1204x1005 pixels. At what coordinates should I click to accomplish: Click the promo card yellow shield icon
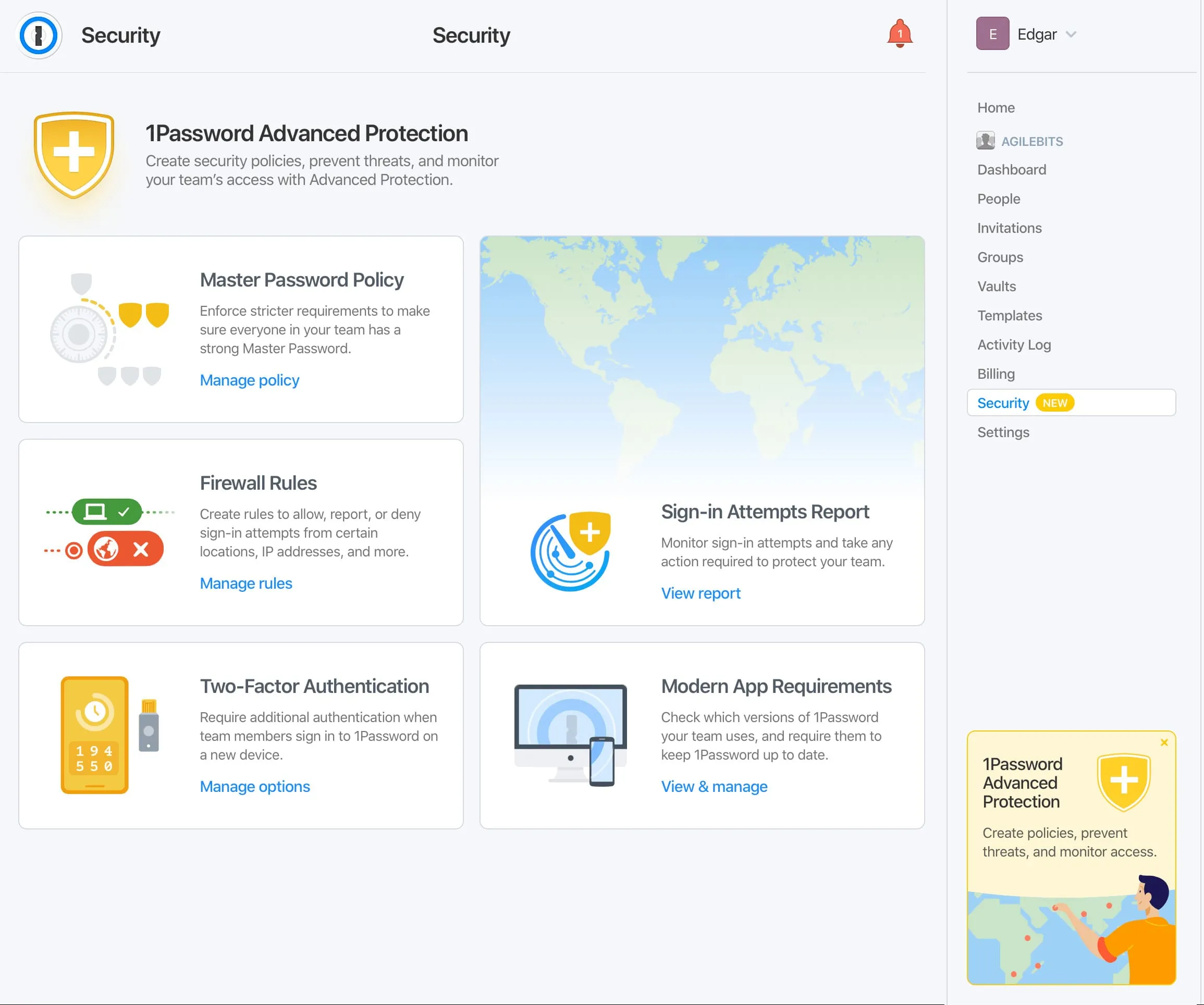(x=1124, y=782)
